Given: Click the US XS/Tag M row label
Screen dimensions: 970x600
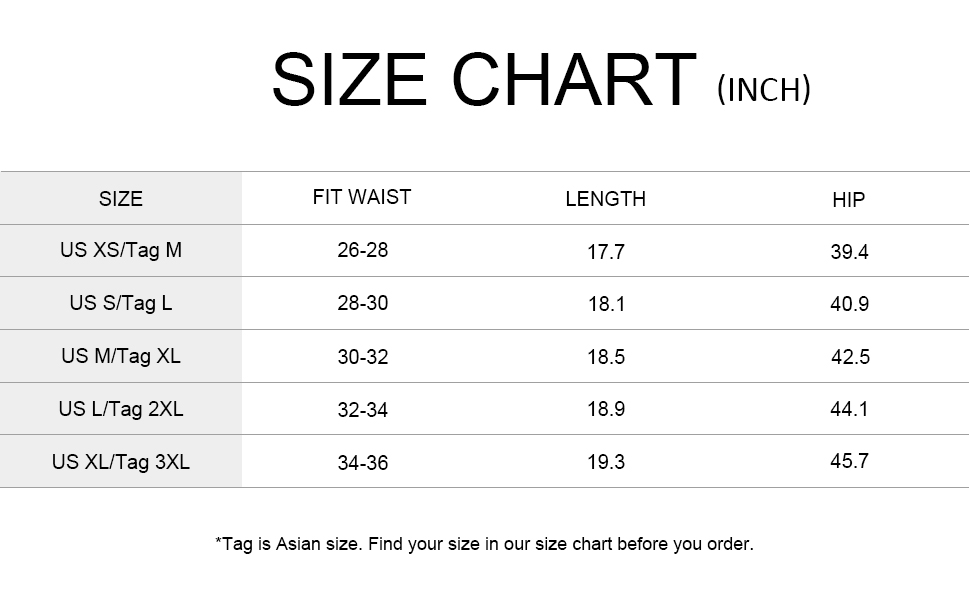Looking at the screenshot, I should pos(121,250).
